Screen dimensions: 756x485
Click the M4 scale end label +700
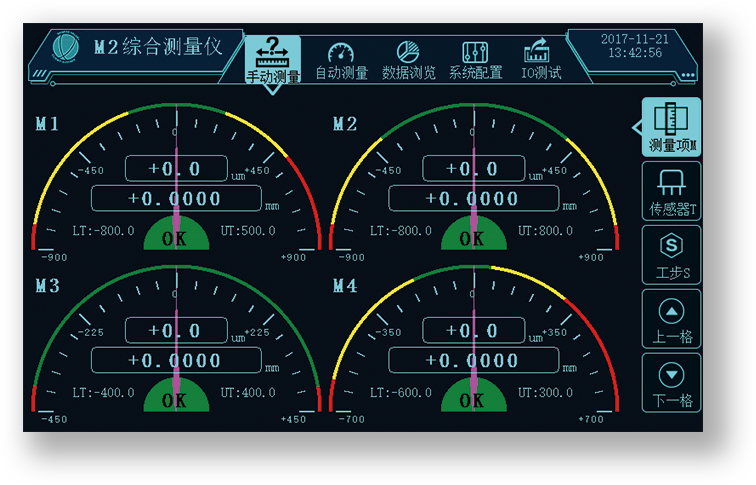pyautogui.click(x=591, y=419)
